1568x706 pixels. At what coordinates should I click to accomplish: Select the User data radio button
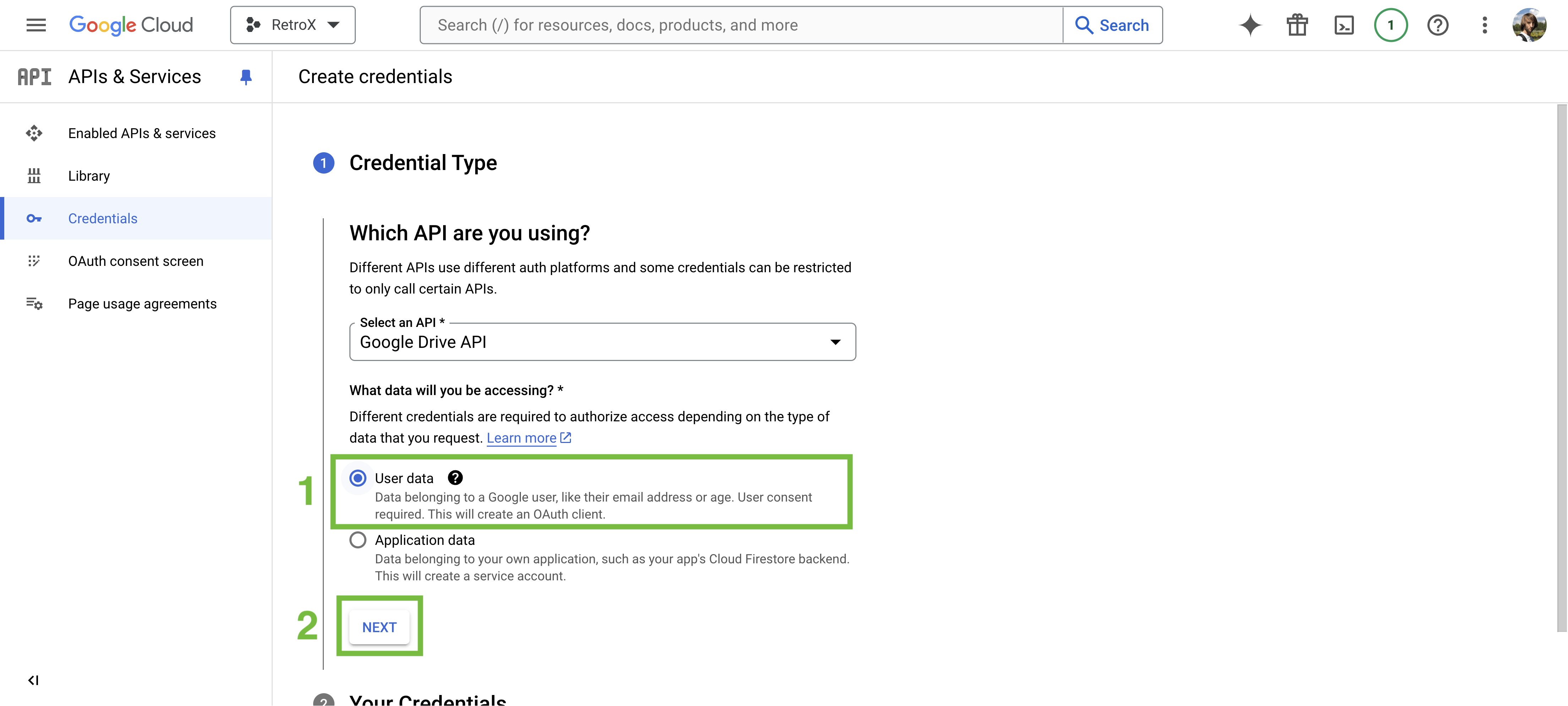(x=358, y=478)
